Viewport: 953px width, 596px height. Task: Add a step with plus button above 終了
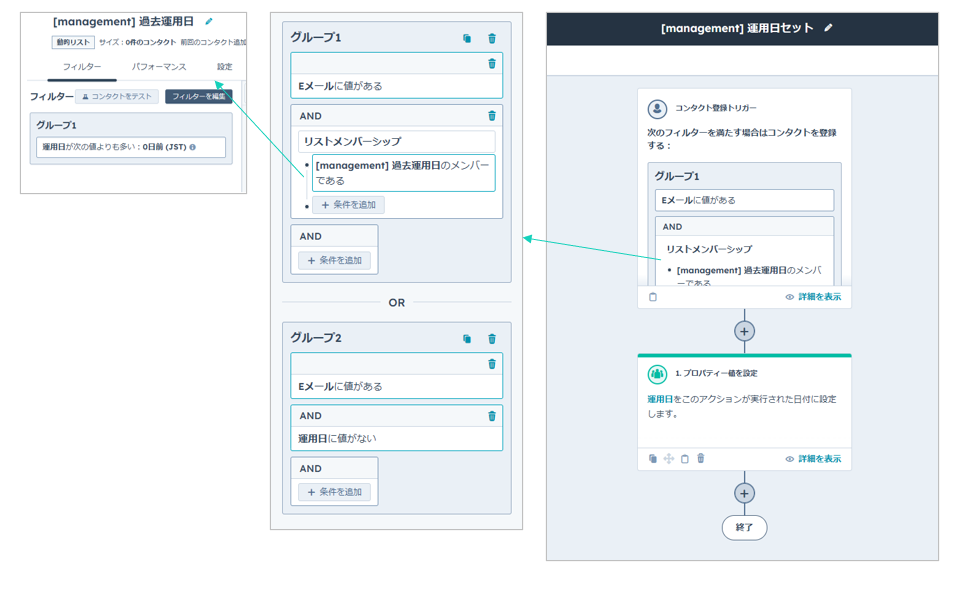[744, 493]
